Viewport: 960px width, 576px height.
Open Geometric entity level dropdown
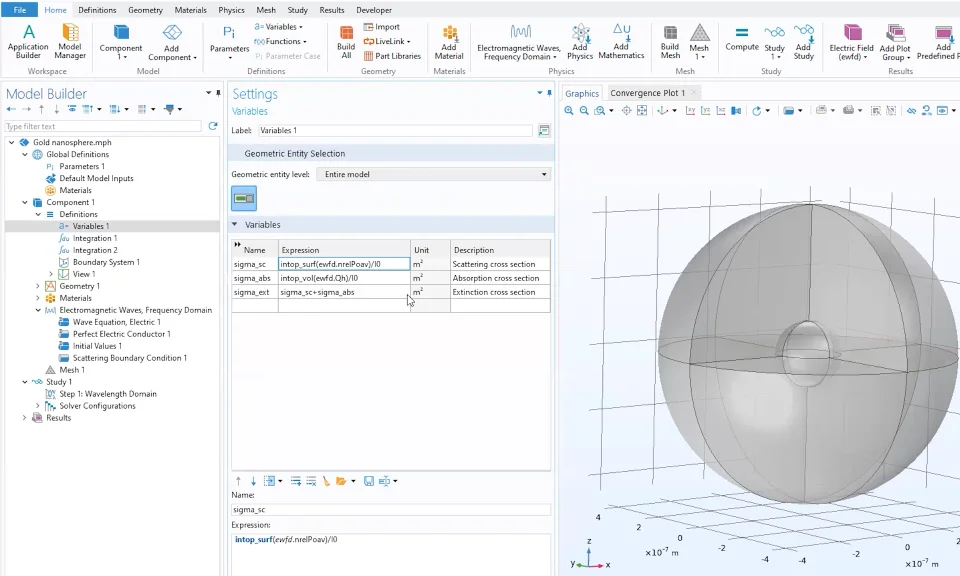click(x=433, y=174)
